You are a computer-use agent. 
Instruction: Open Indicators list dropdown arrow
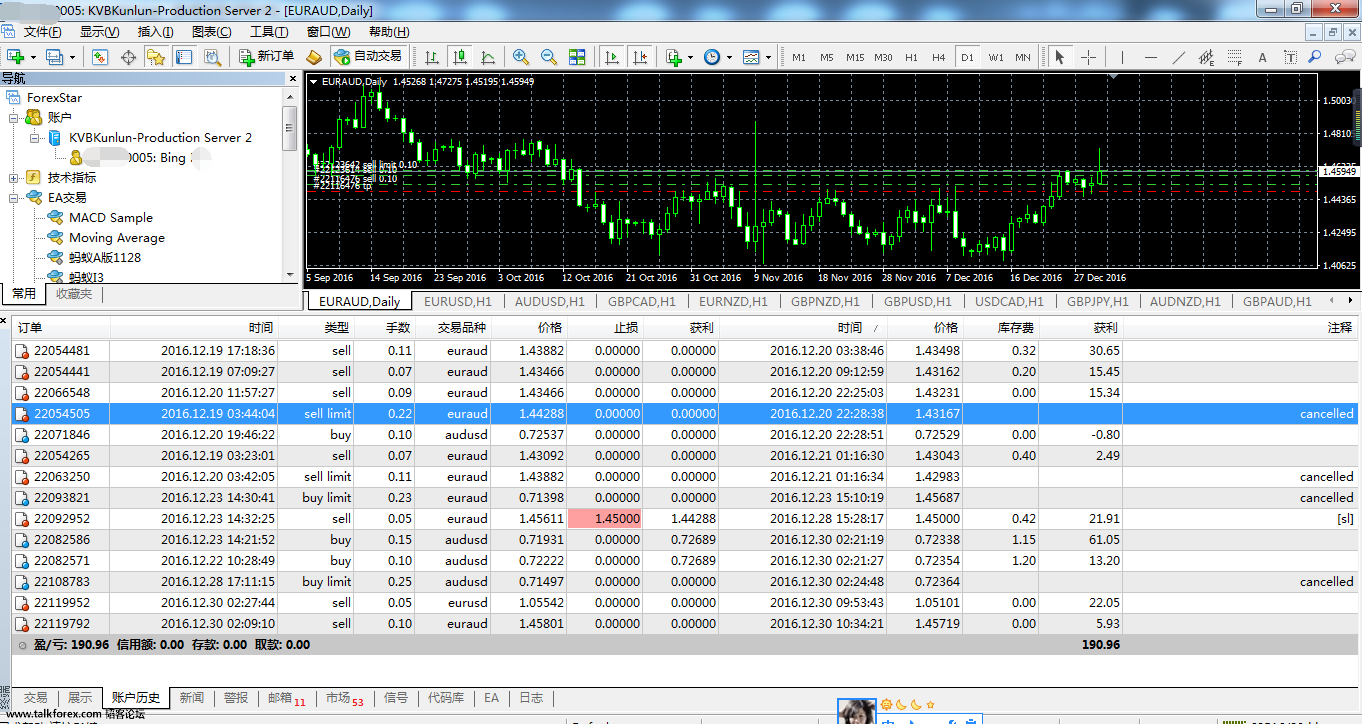click(x=690, y=57)
